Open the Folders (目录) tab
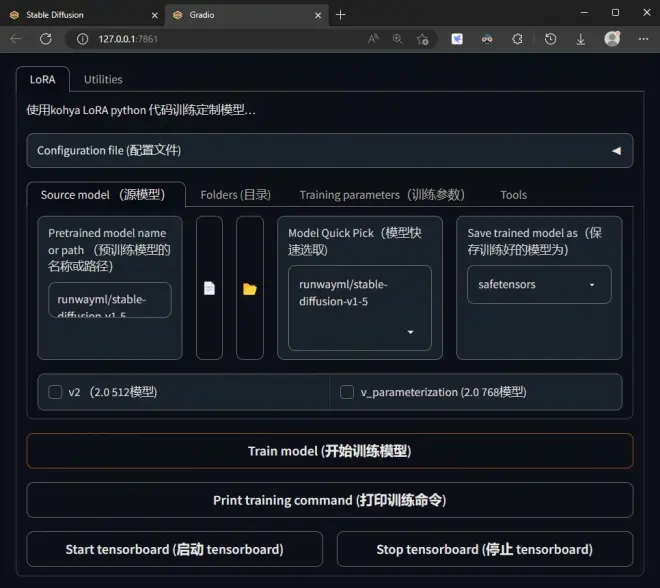Screen dimensions: 660x588 click(x=236, y=195)
